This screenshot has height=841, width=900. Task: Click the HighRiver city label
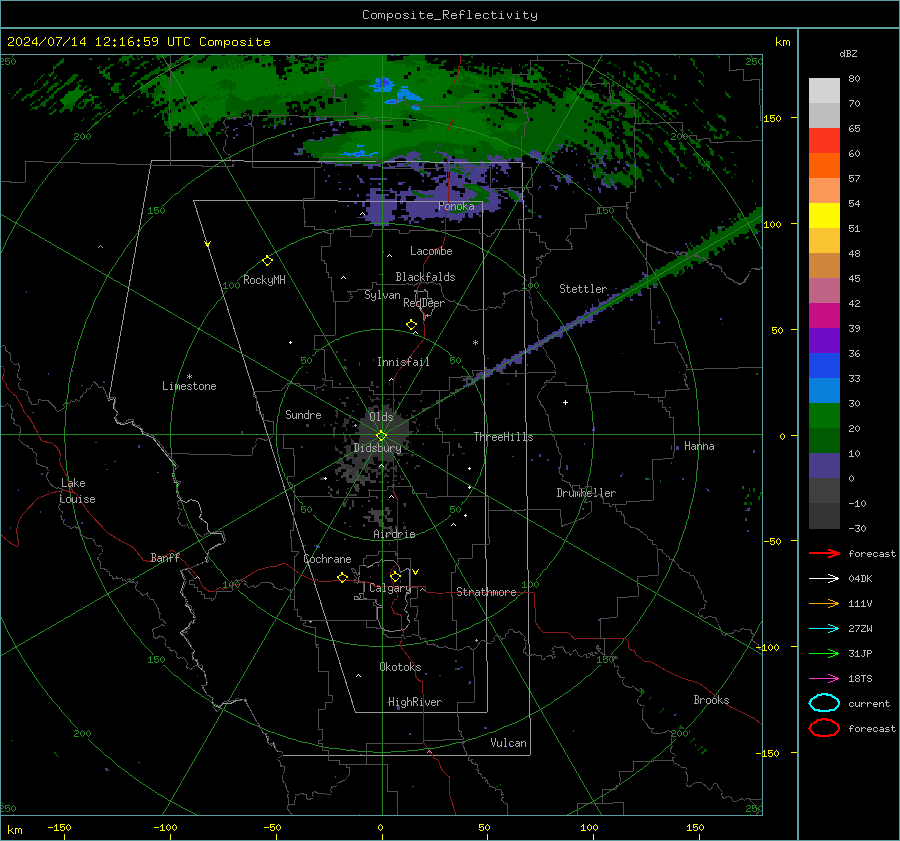tap(415, 702)
